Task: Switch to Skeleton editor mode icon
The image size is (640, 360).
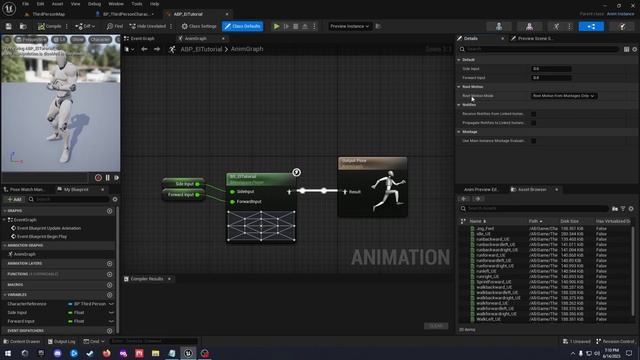Action: click(499, 27)
